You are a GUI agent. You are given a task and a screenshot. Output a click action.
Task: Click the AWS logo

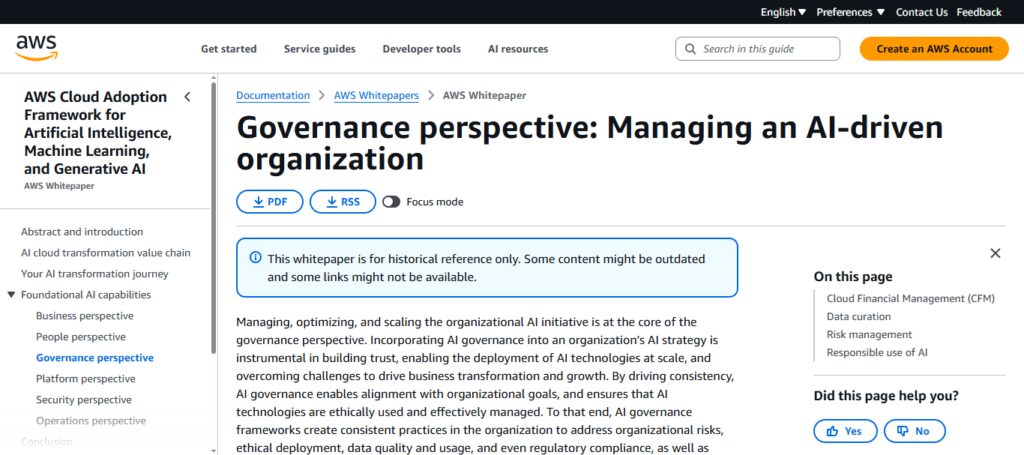point(37,48)
